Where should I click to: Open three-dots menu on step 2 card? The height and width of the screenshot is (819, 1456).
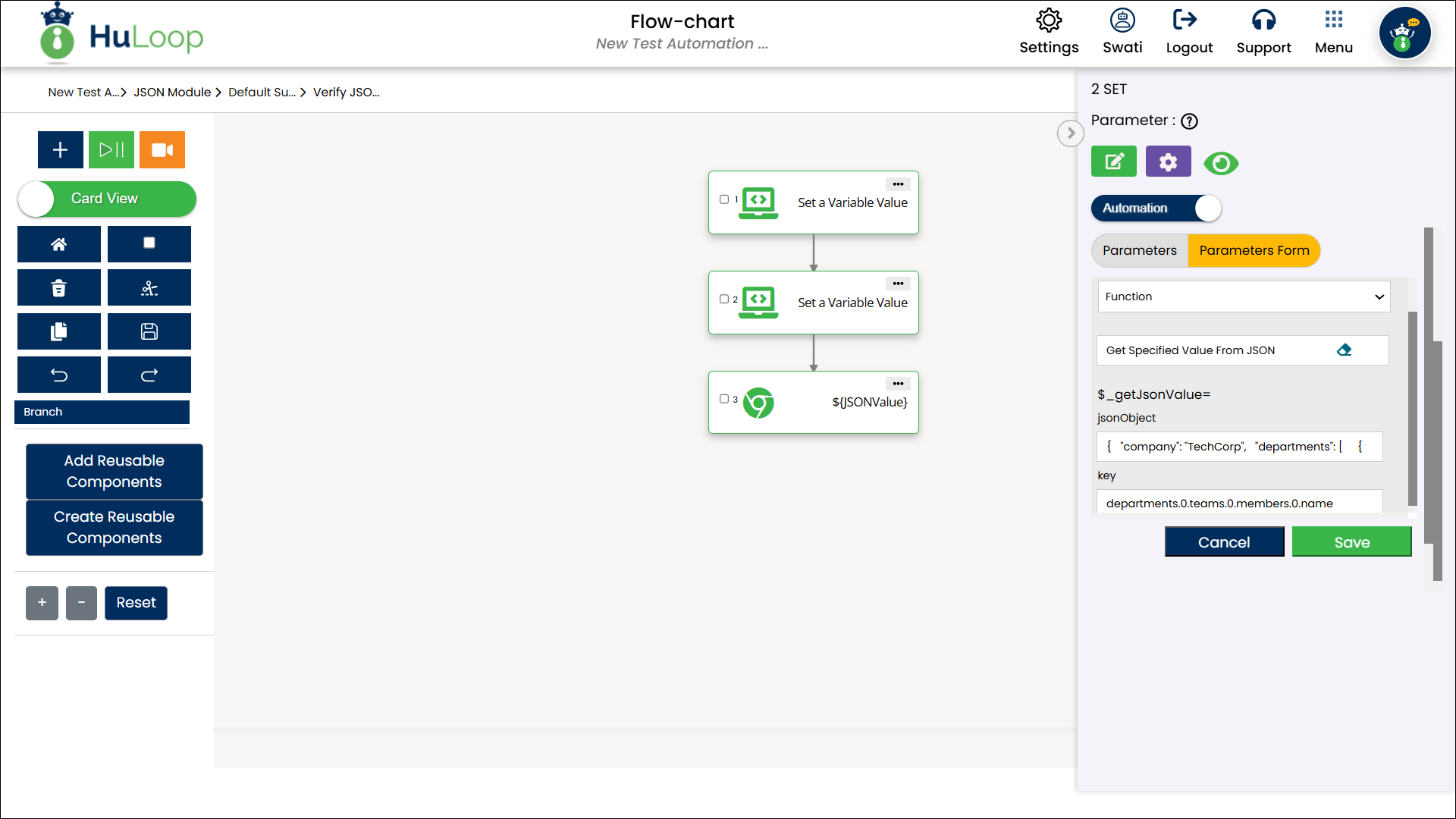click(x=898, y=284)
